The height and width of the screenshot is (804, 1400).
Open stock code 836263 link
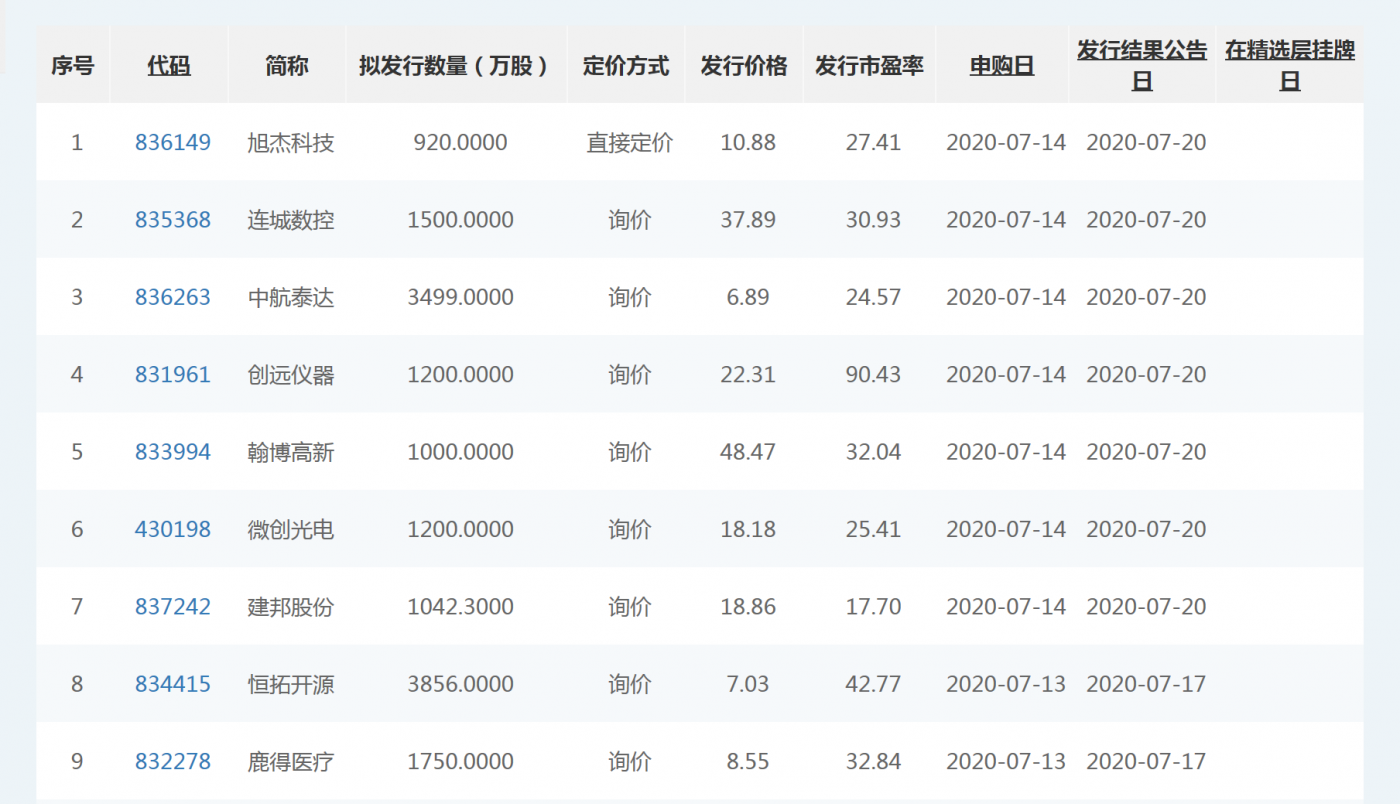pos(173,297)
